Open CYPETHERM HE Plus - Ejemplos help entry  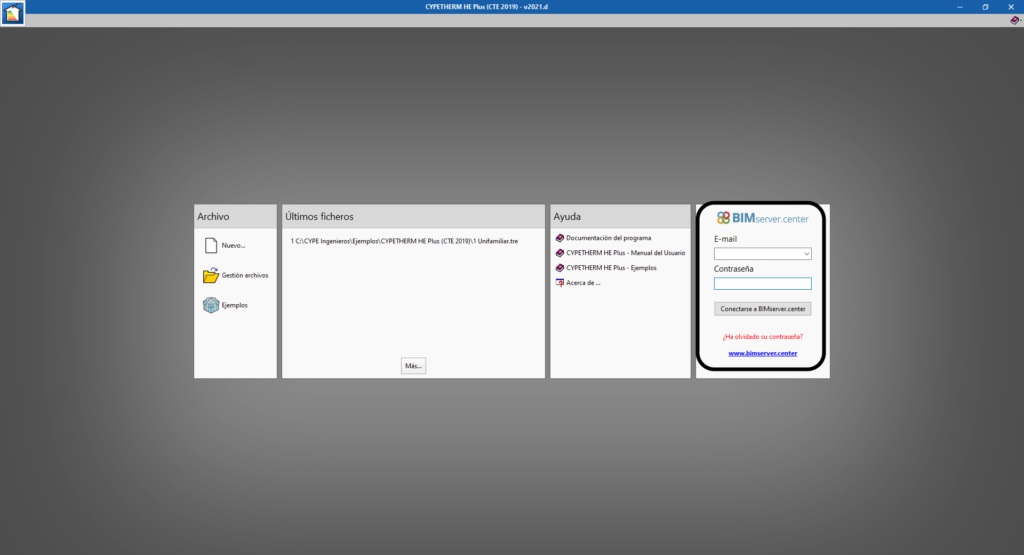coord(611,268)
